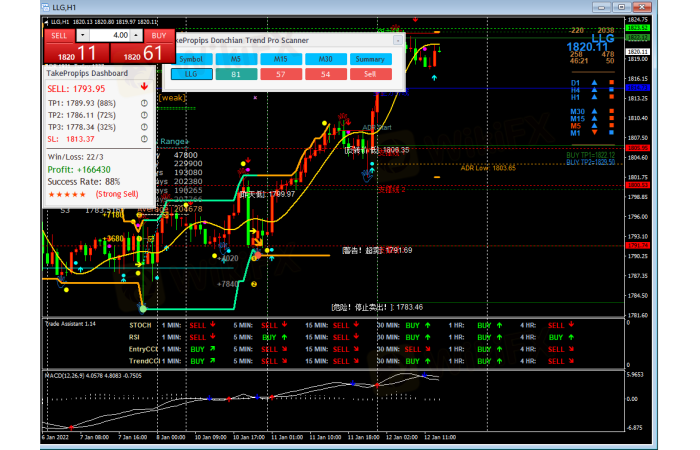
Task: Click the info icon beside SL
Action: tap(145, 141)
